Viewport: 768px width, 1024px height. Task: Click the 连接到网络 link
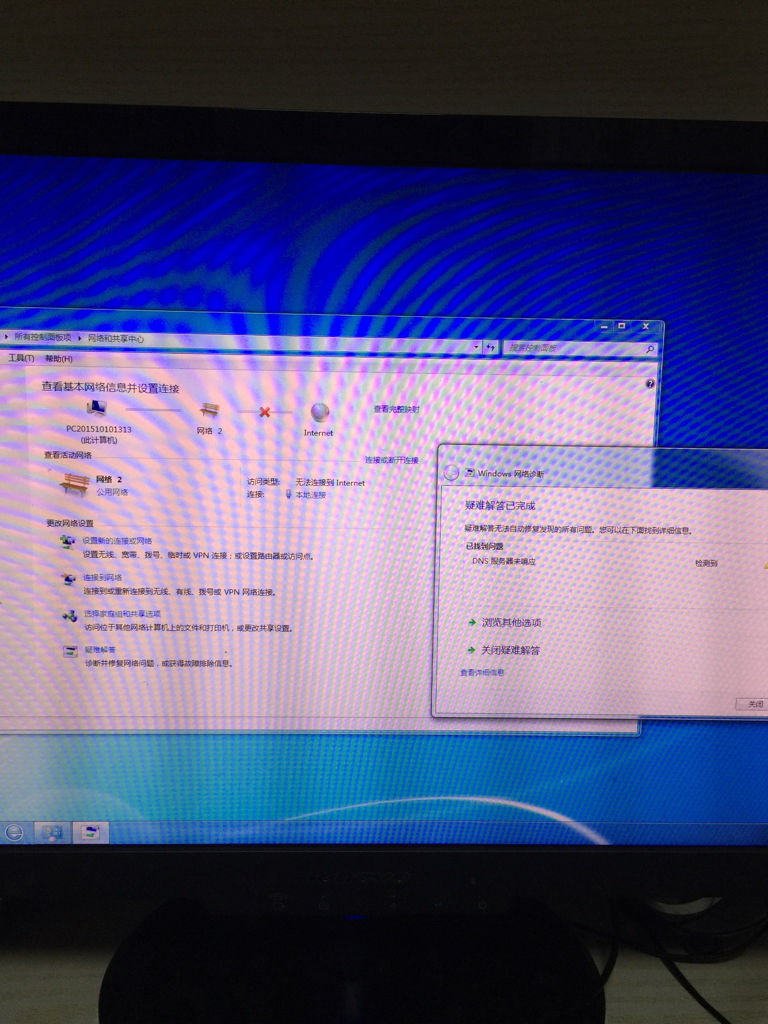click(x=103, y=577)
